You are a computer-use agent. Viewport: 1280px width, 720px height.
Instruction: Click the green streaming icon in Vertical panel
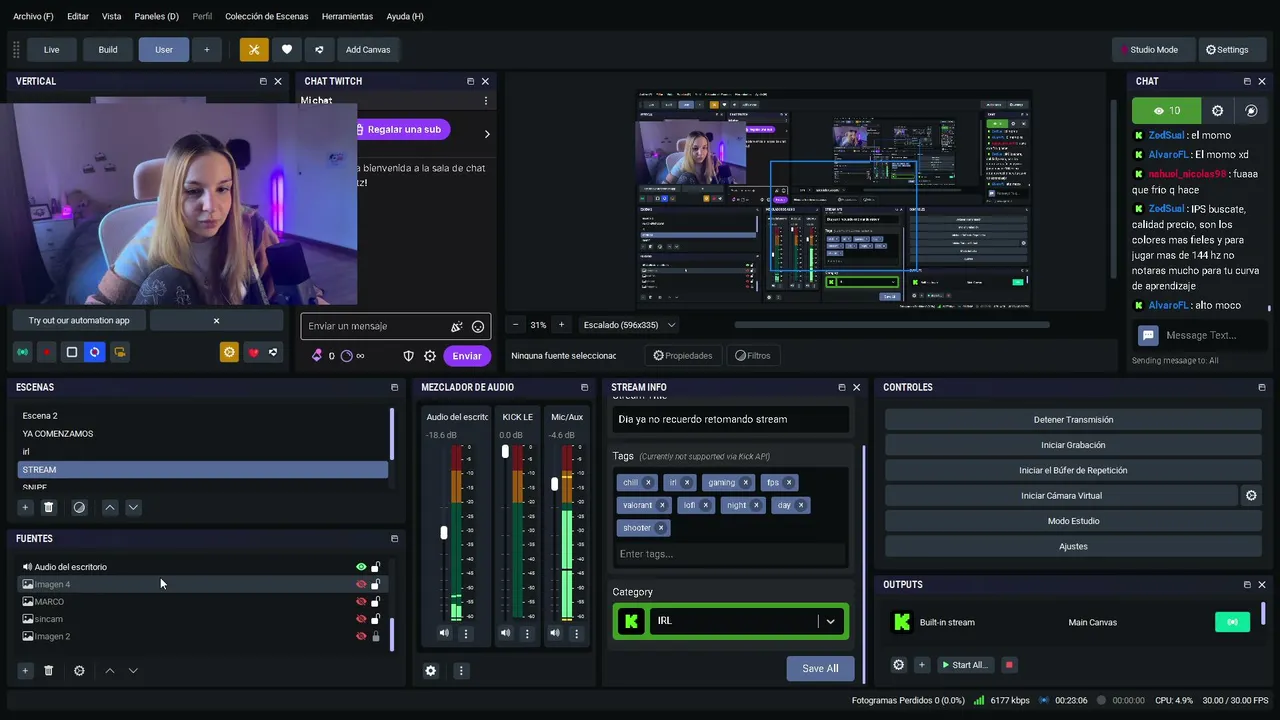click(22, 352)
